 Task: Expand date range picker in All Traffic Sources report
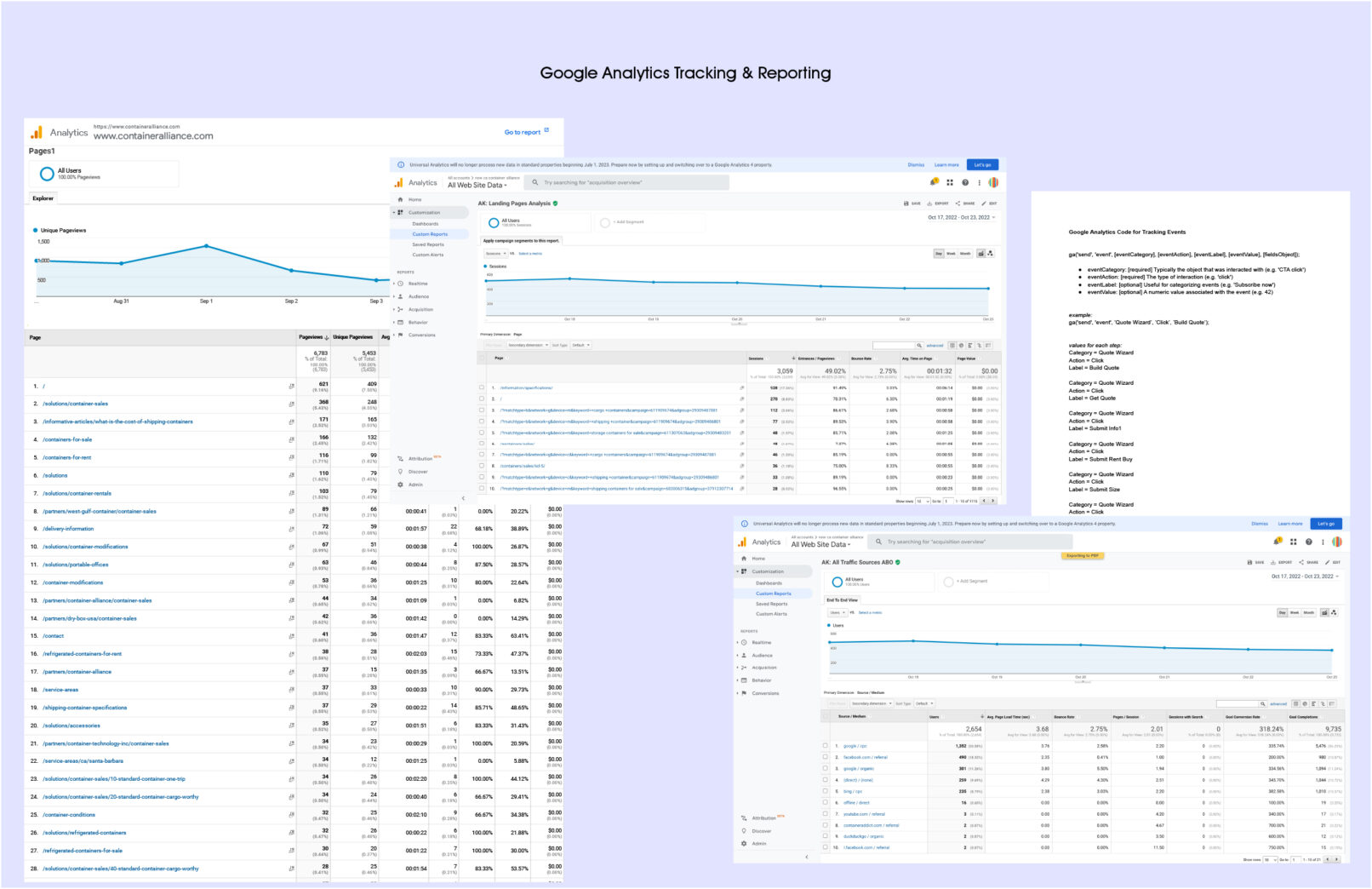tap(1305, 576)
